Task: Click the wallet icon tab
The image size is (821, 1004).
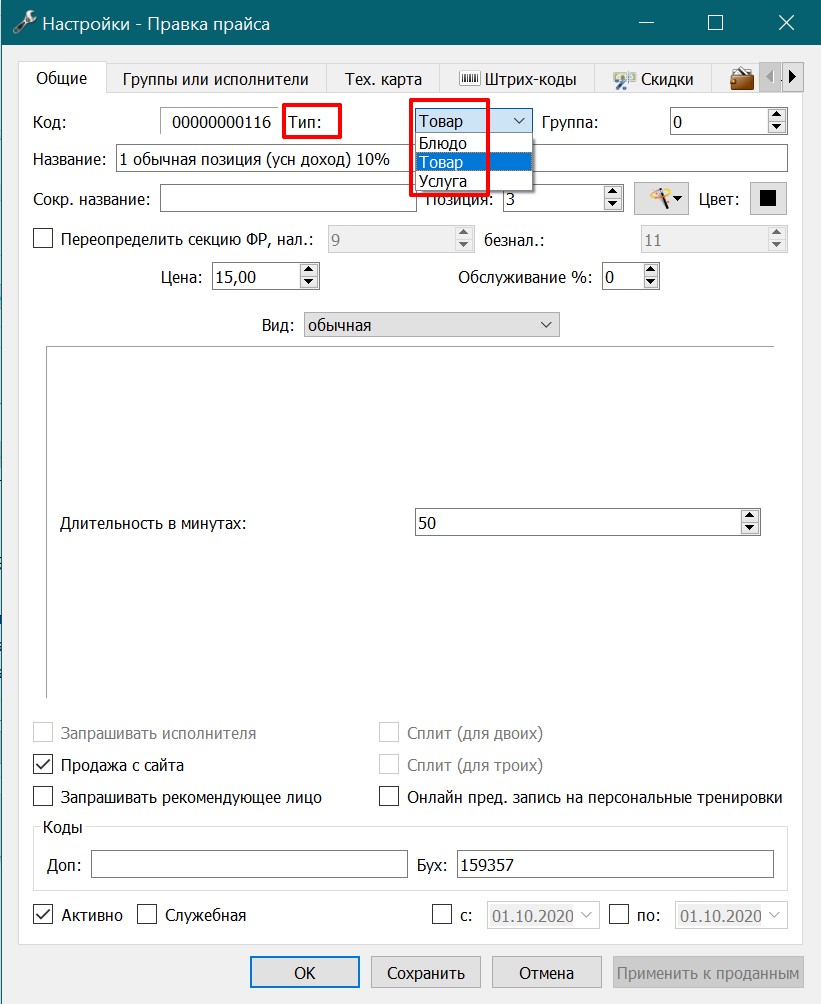Action: [742, 79]
